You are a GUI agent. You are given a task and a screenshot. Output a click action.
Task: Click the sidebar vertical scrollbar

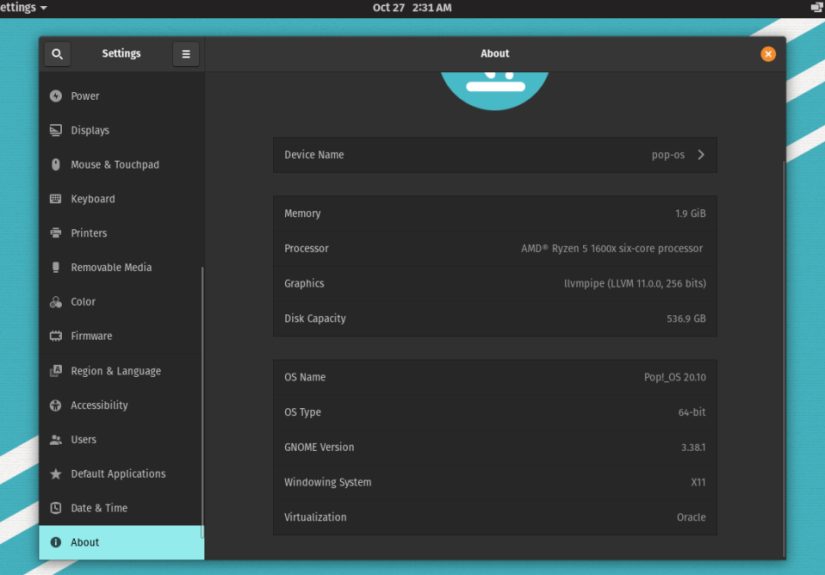[x=202, y=402]
